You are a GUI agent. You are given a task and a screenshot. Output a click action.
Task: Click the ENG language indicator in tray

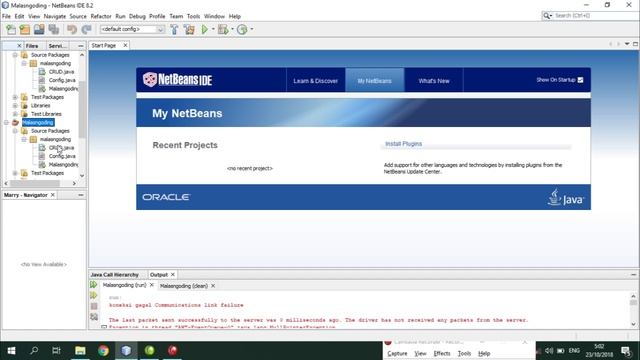pos(574,351)
